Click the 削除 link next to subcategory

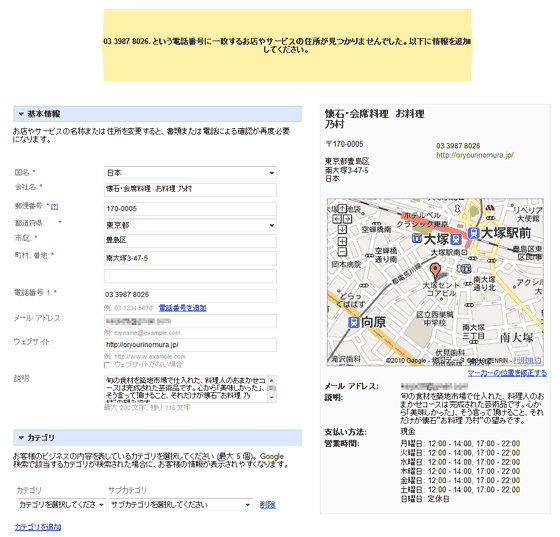268,505
